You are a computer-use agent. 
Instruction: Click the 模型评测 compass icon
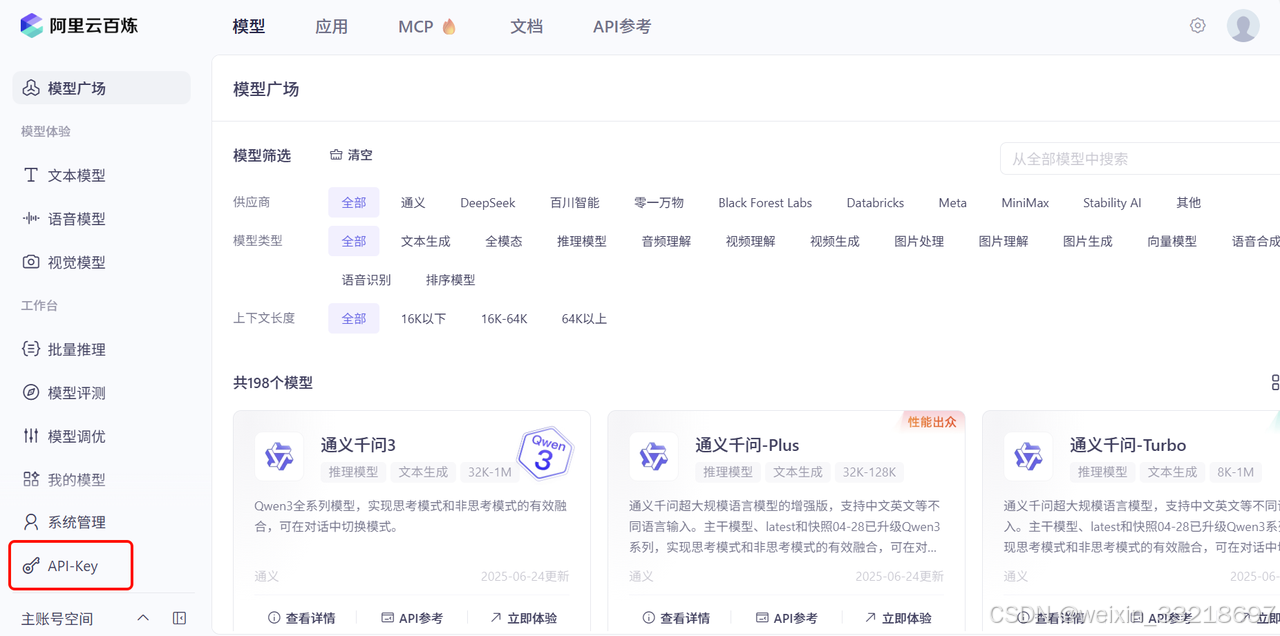pyautogui.click(x=31, y=393)
